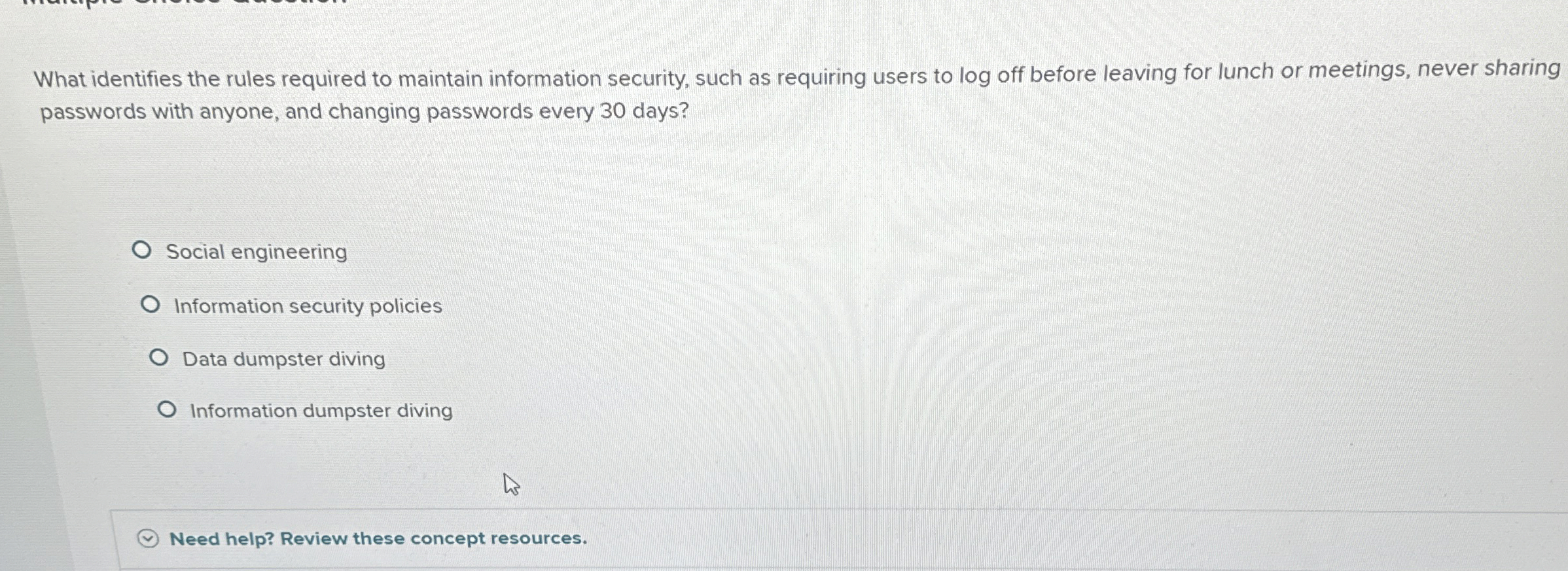Click the radio circle next to Social engineering
The width and height of the screenshot is (1568, 571).
(143, 249)
